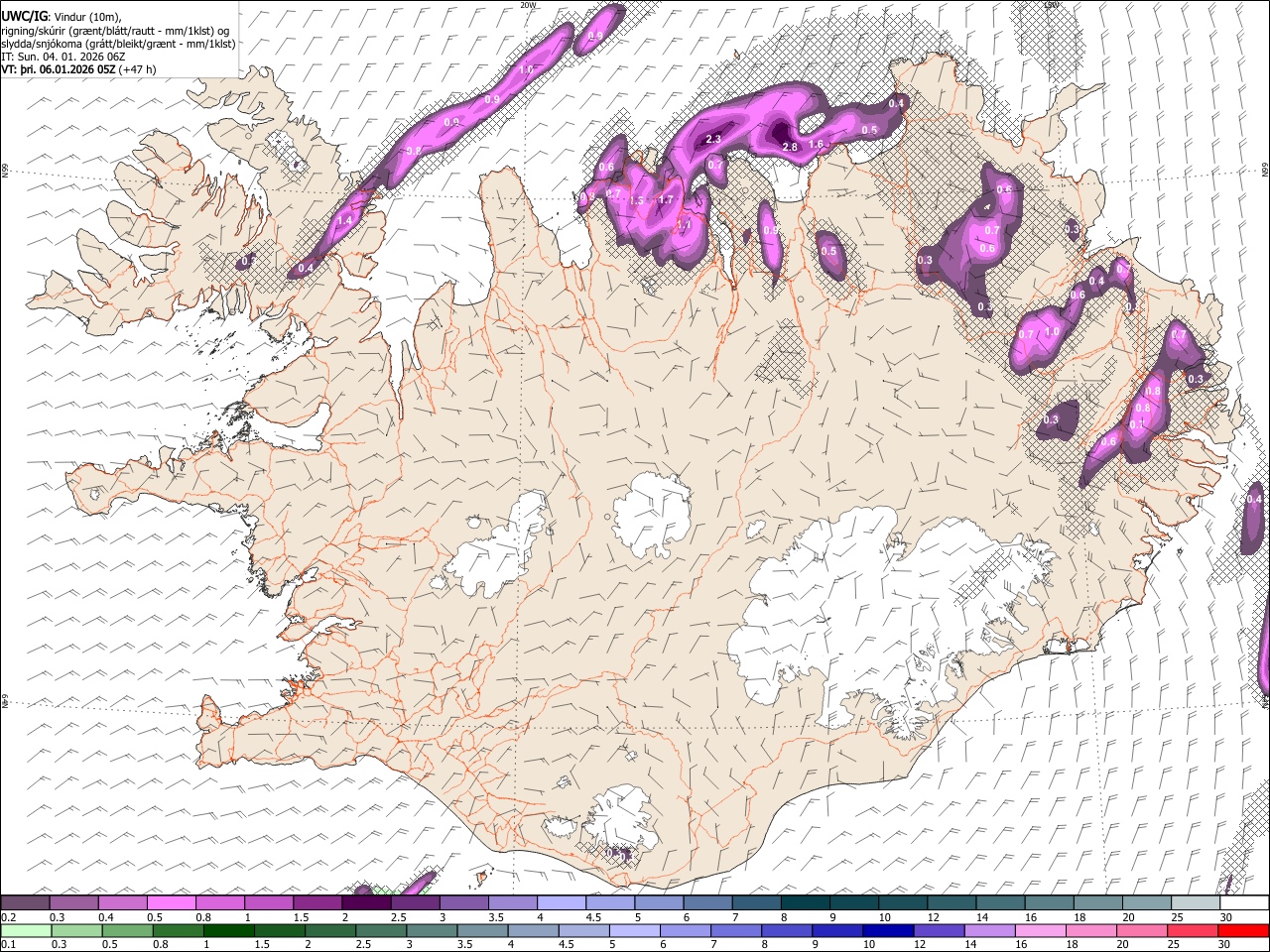
Task: Click the upper scale swatch between 0.2 and 0.3
Action: 26,903
